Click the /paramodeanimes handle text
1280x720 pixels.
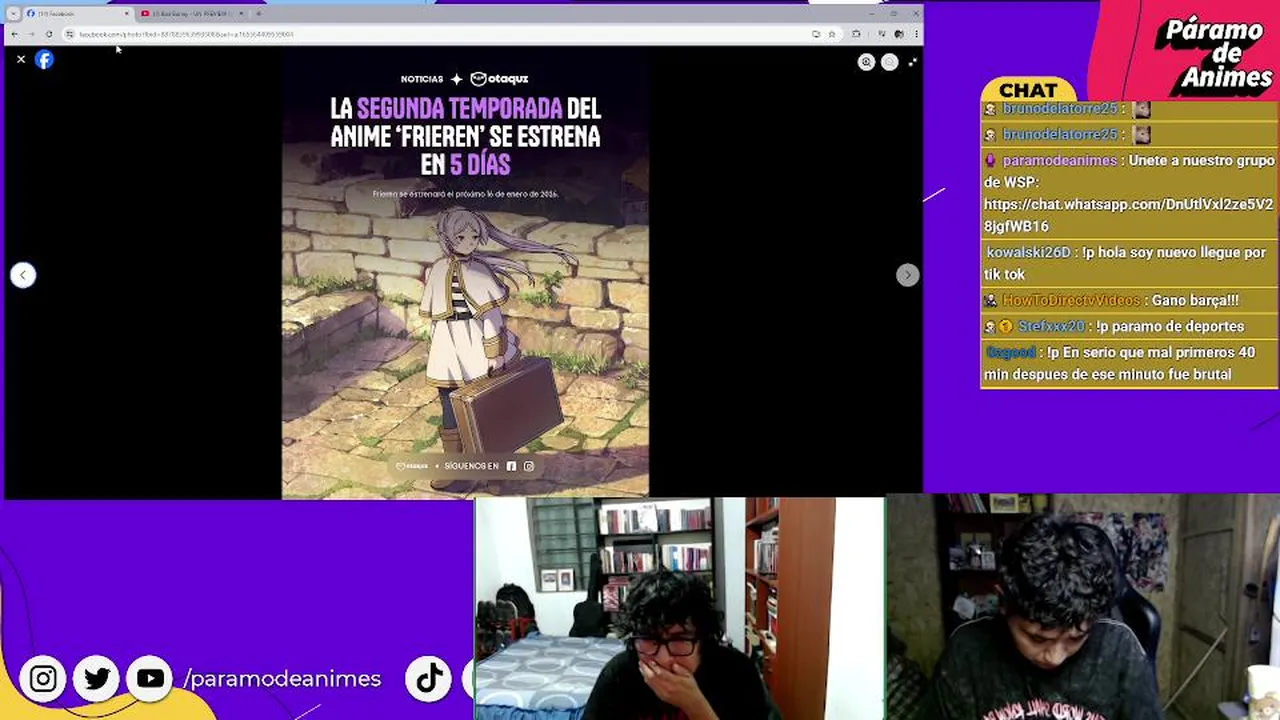(x=282, y=679)
